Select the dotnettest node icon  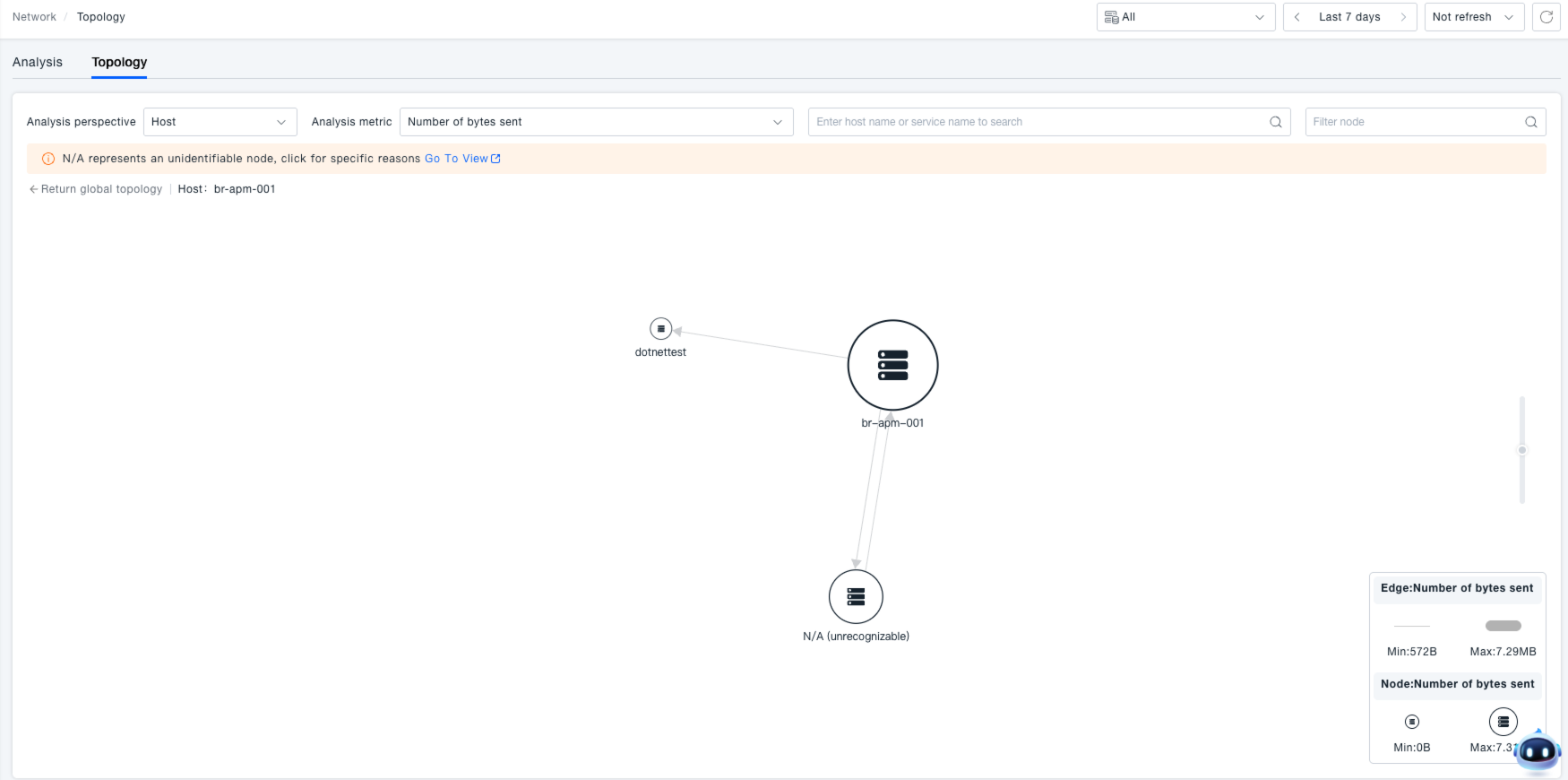coord(660,329)
